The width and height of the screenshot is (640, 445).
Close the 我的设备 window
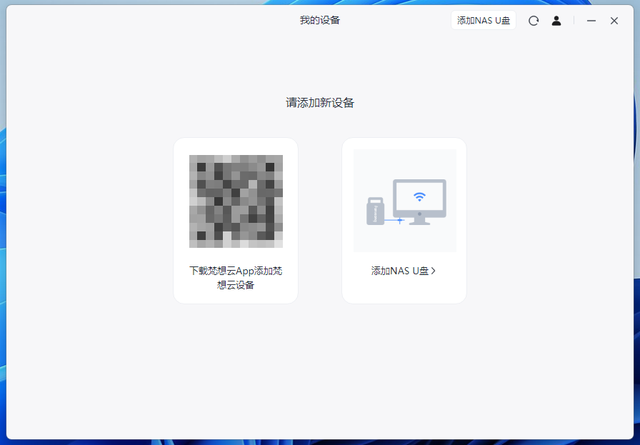(x=614, y=21)
